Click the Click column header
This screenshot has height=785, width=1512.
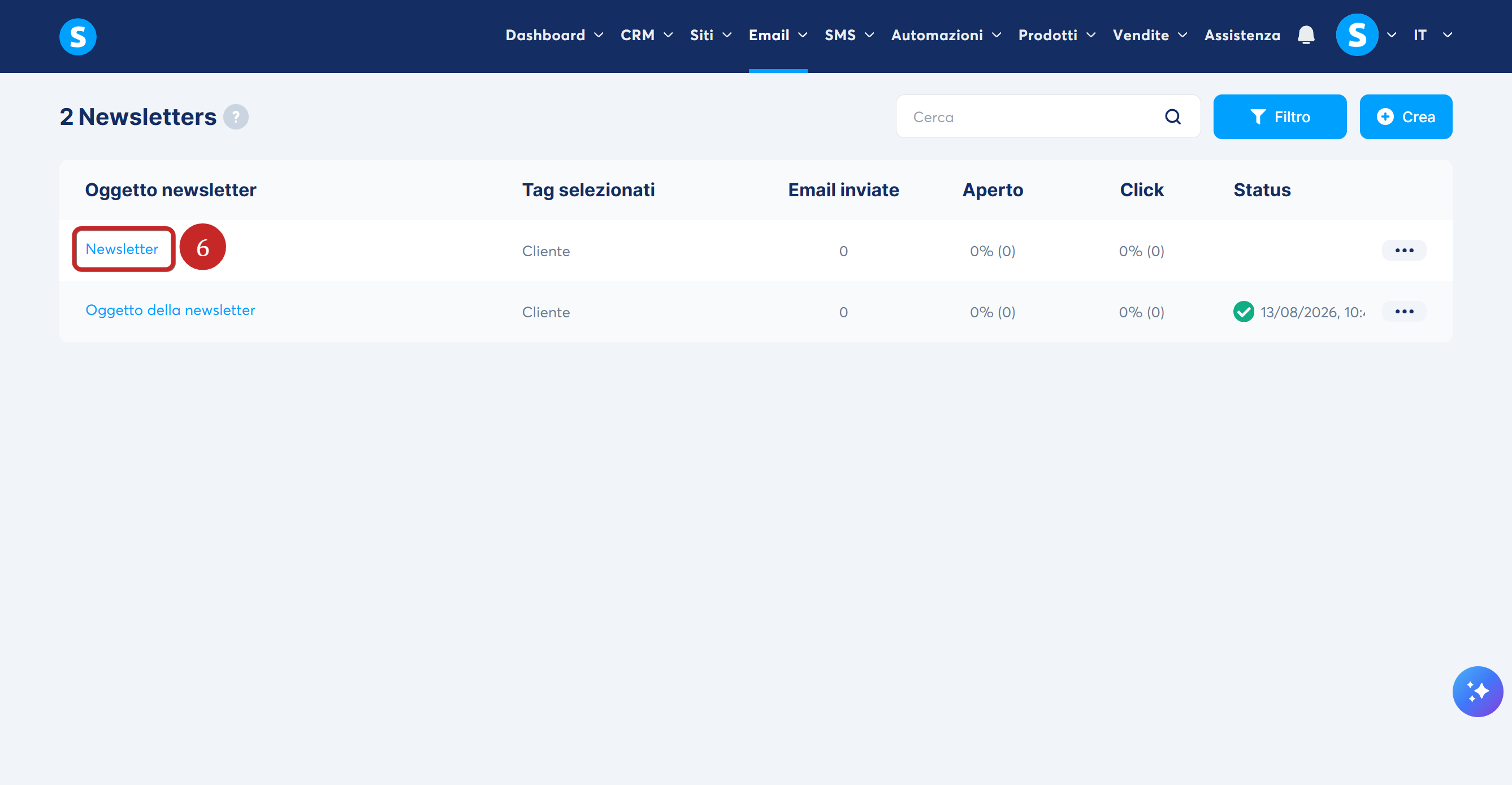1141,190
